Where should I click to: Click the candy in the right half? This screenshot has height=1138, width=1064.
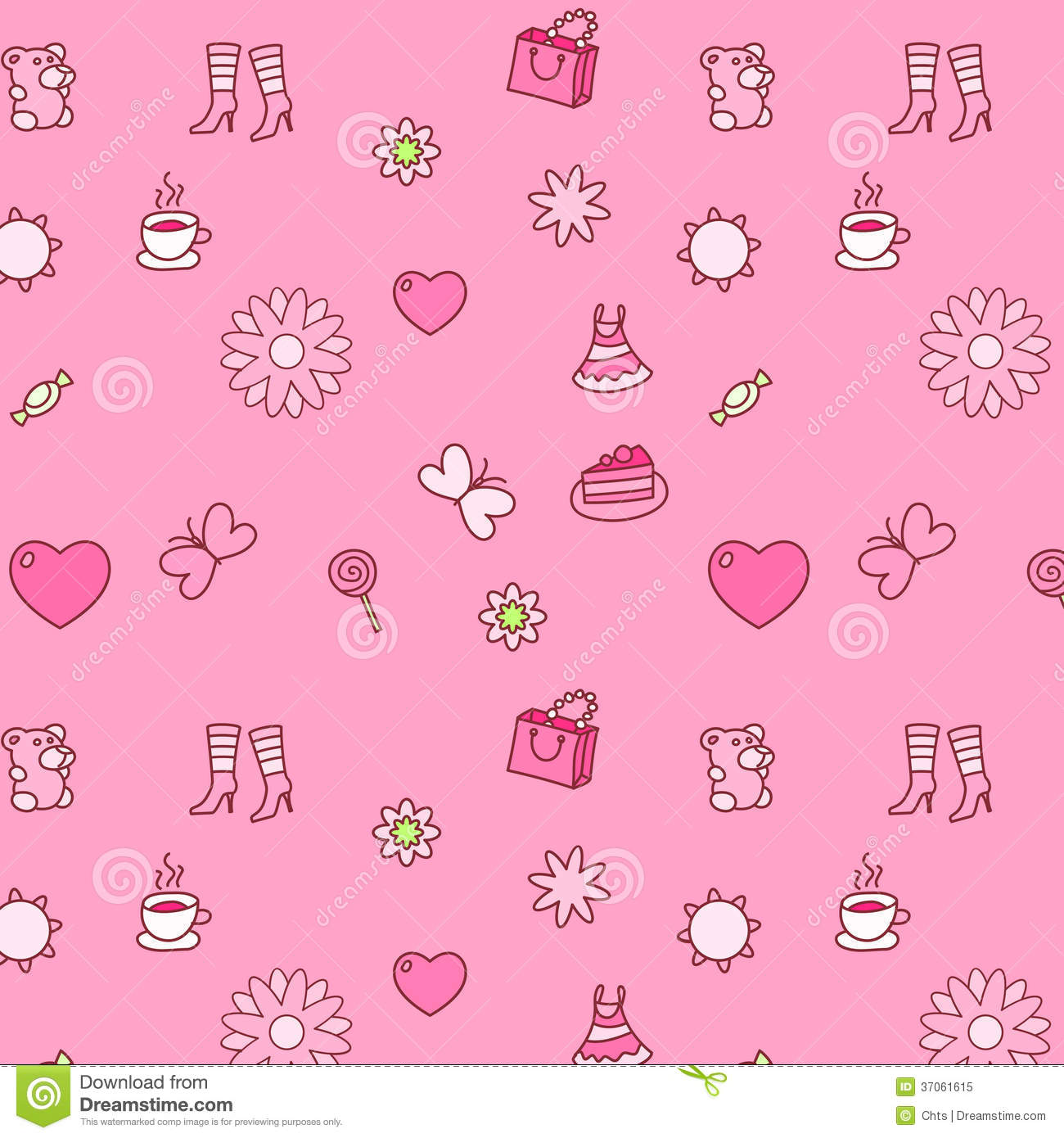point(740,398)
